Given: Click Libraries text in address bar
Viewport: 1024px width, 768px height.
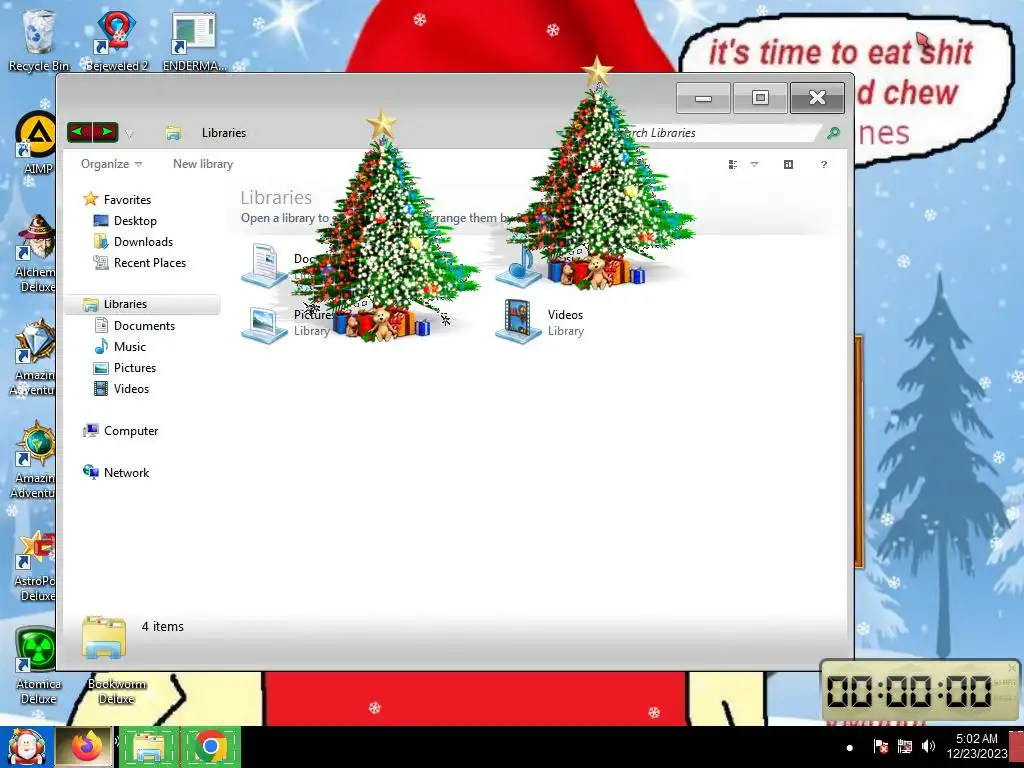Looking at the screenshot, I should (x=224, y=133).
